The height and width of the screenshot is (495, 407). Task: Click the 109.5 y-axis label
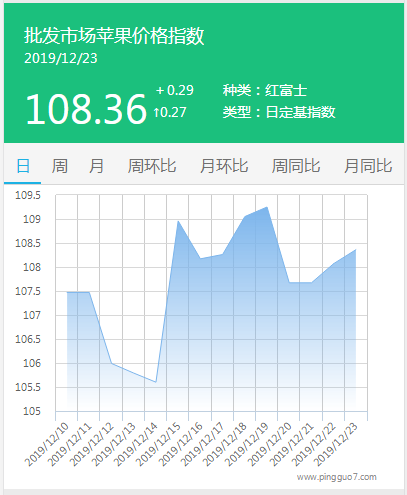click(x=28, y=195)
